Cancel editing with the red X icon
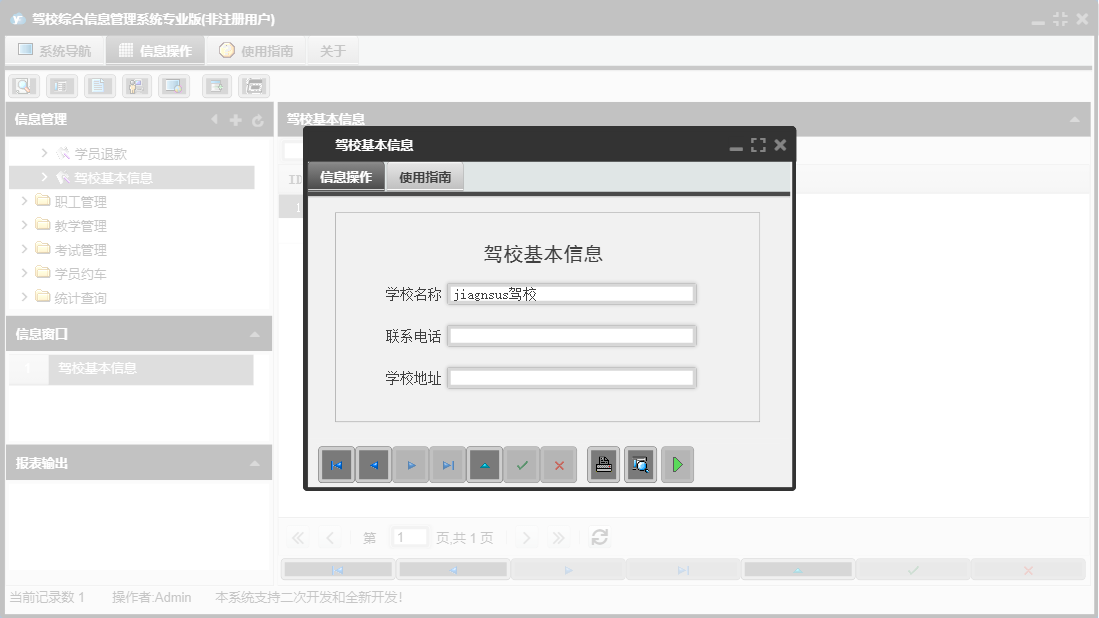Image resolution: width=1099 pixels, height=618 pixels. [x=558, y=464]
